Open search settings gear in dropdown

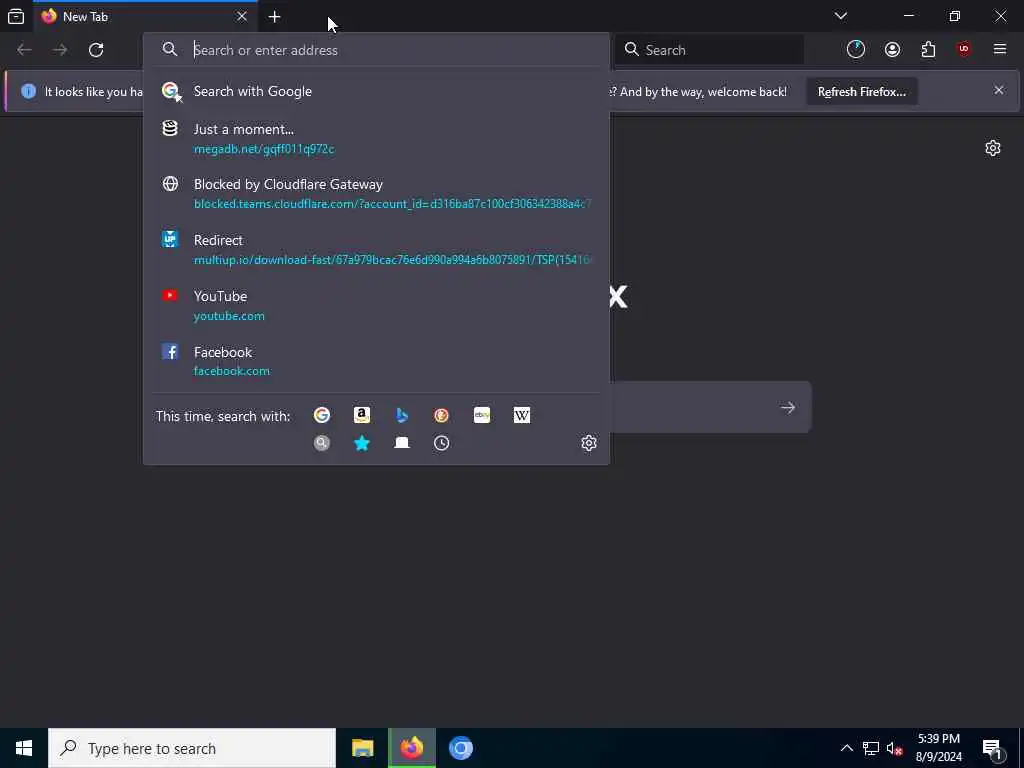coord(589,443)
